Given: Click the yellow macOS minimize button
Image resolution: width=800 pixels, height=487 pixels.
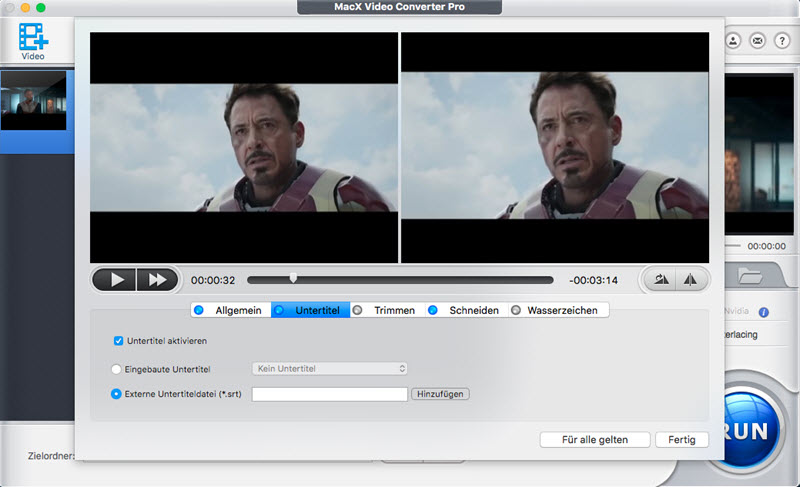Looking at the screenshot, I should pos(25,8).
